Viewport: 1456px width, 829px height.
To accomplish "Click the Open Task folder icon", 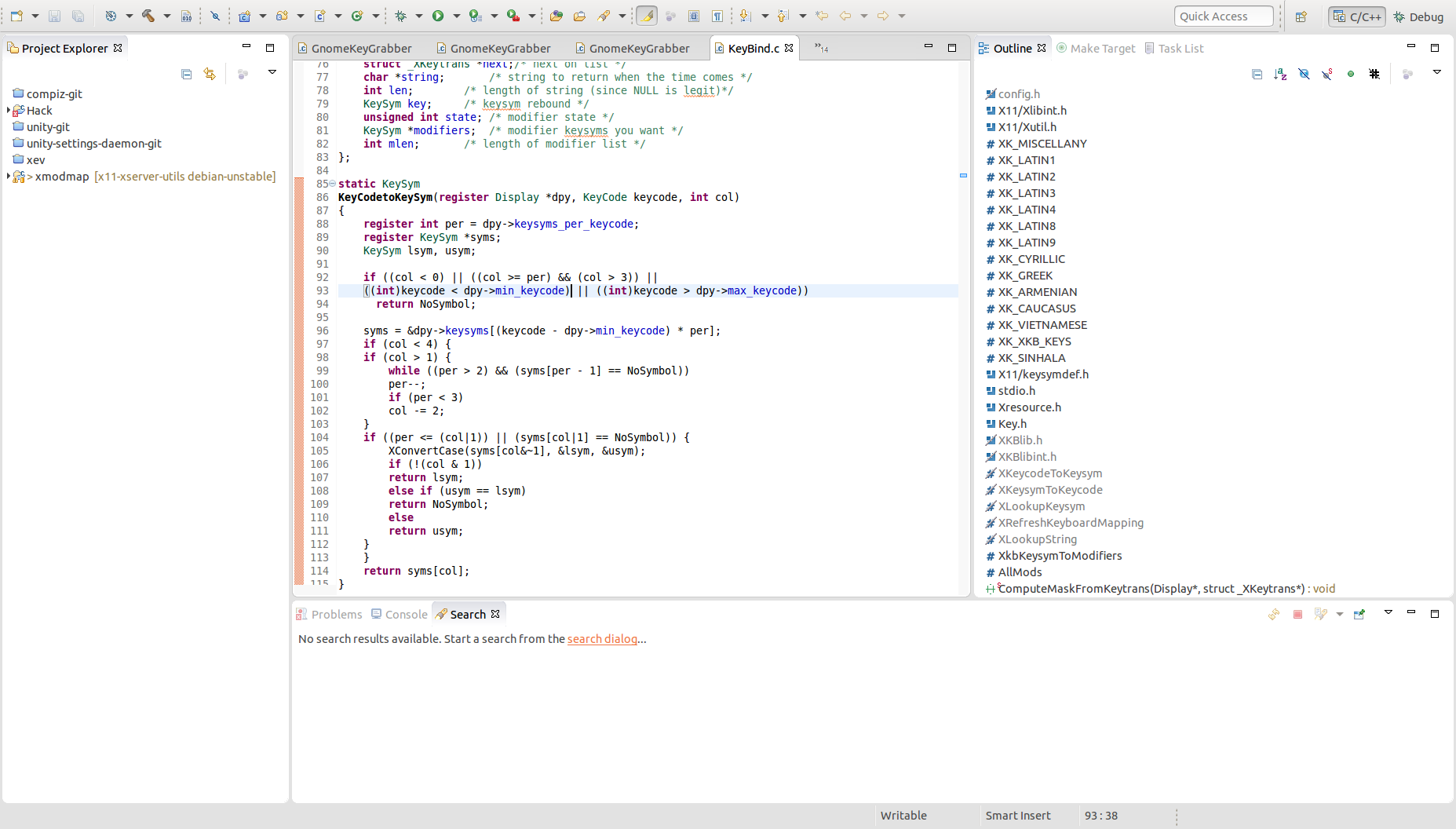I will pyautogui.click(x=580, y=16).
